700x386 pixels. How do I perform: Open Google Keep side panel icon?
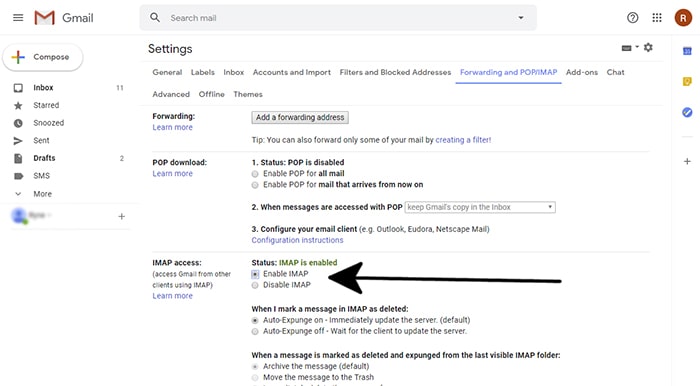pos(687,82)
